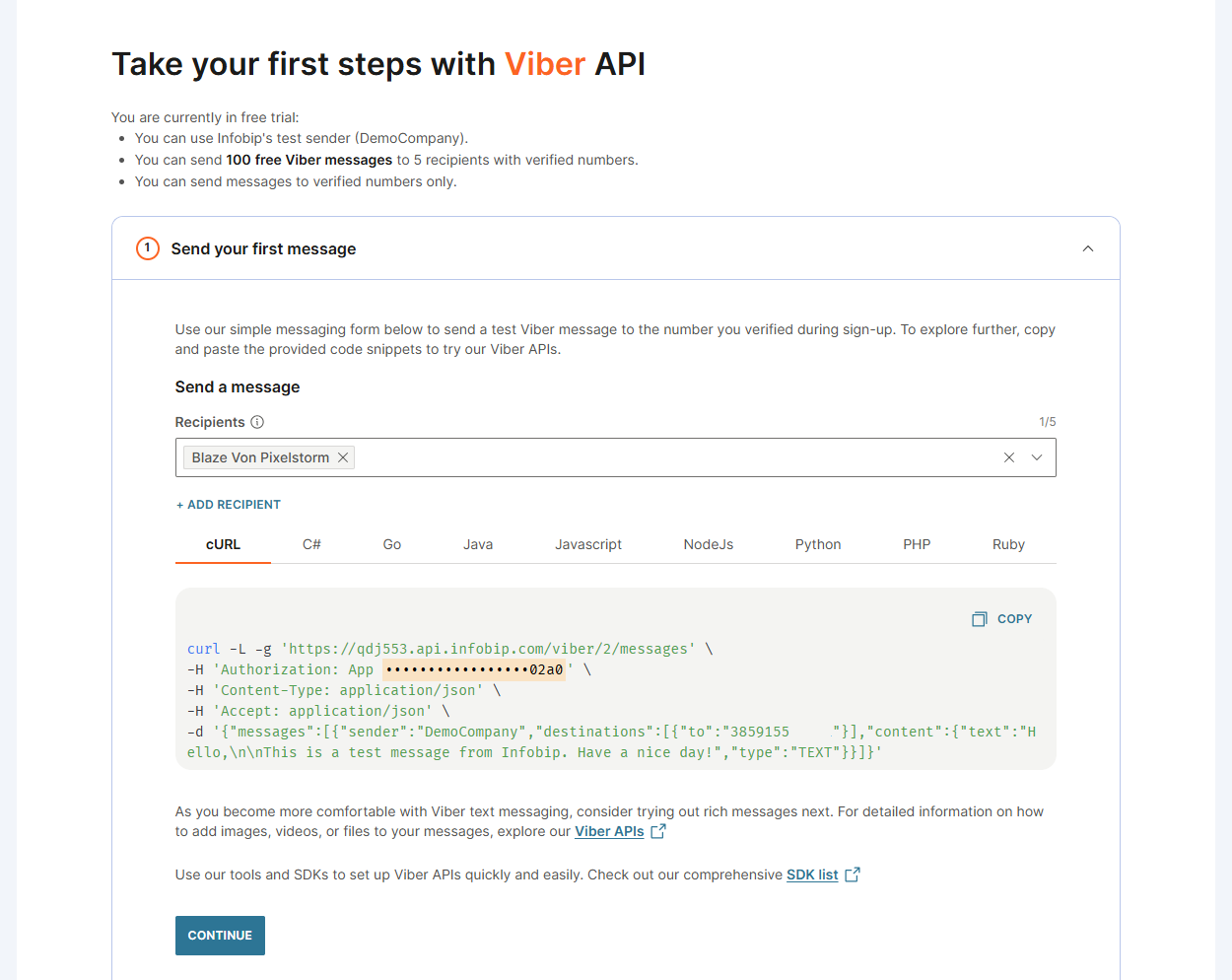Click the '100 free Viber messages' text
The image size is (1232, 980).
(309, 160)
